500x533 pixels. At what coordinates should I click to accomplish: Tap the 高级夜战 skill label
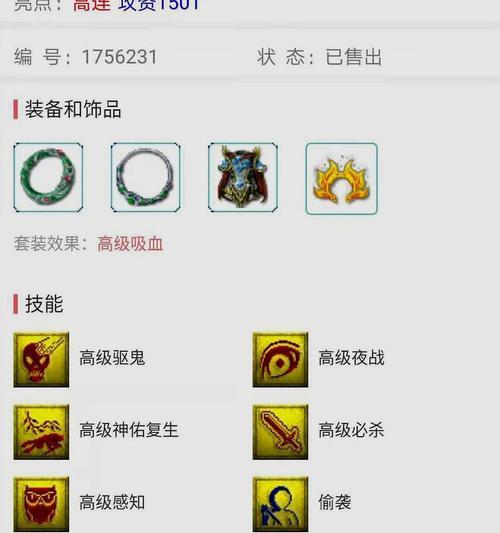[351, 358]
